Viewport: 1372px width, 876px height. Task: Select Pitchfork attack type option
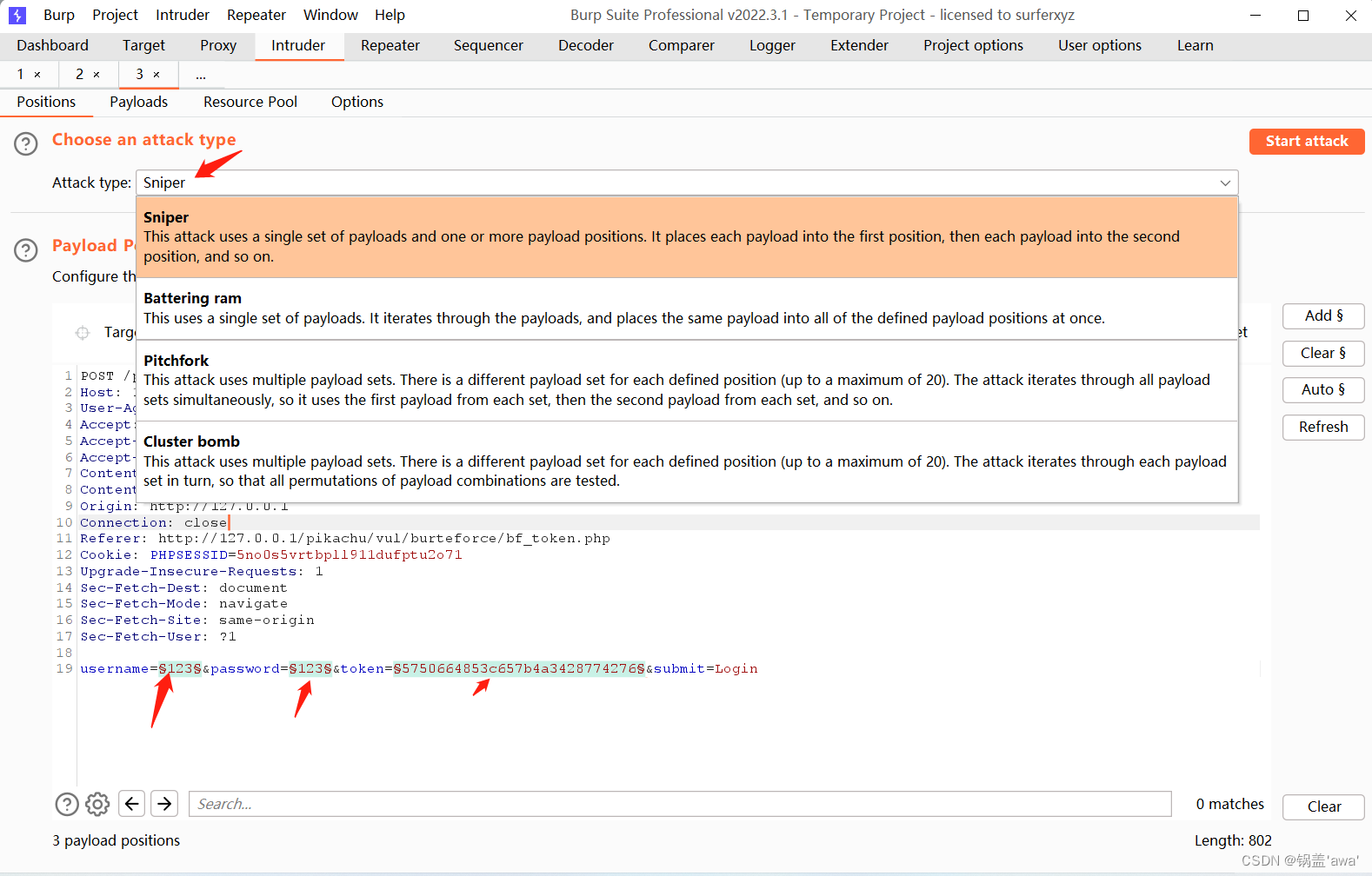[687, 381]
